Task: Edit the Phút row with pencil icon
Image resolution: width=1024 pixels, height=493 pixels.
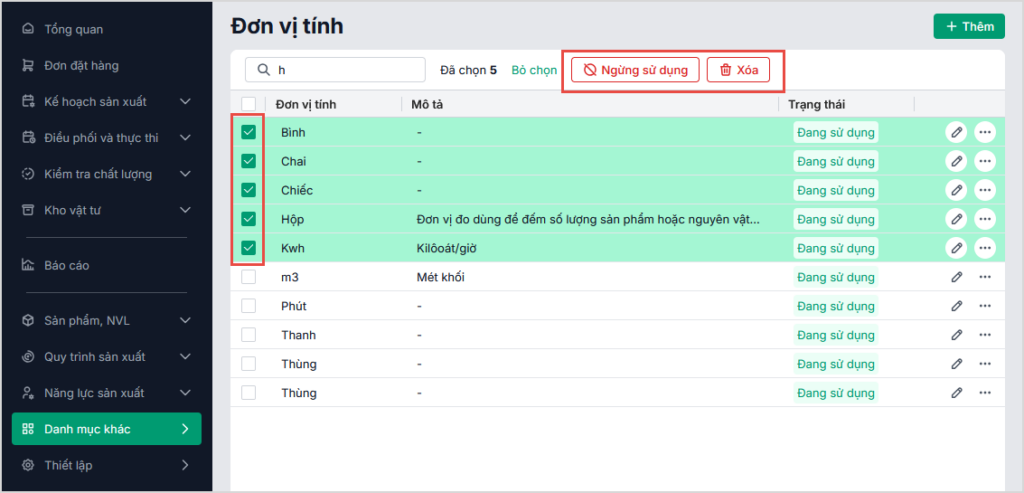Action: pos(956,306)
